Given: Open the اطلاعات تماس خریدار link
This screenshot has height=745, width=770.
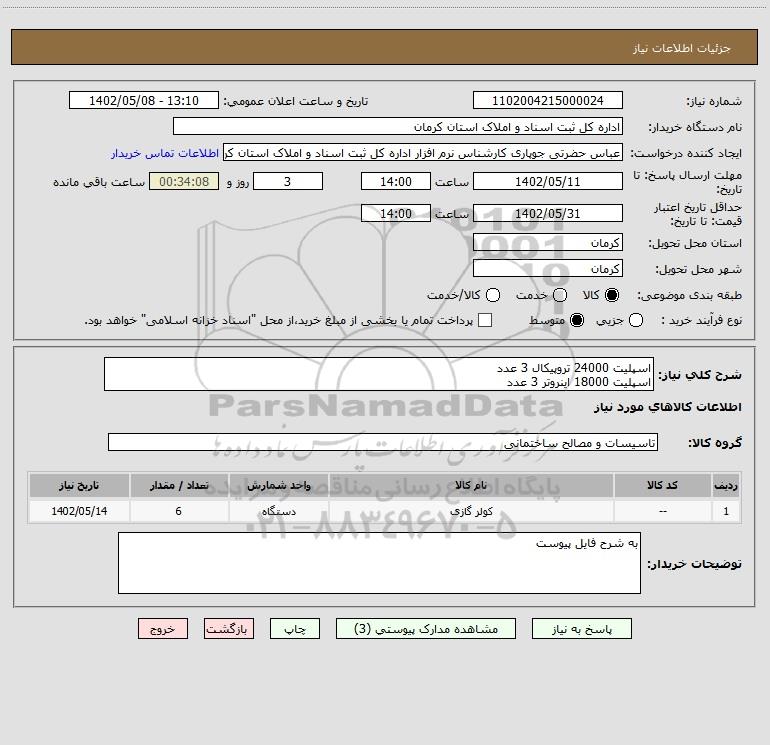Looking at the screenshot, I should coord(165,153).
